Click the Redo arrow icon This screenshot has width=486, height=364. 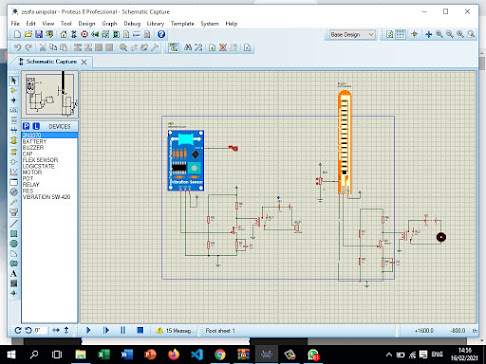point(29,48)
